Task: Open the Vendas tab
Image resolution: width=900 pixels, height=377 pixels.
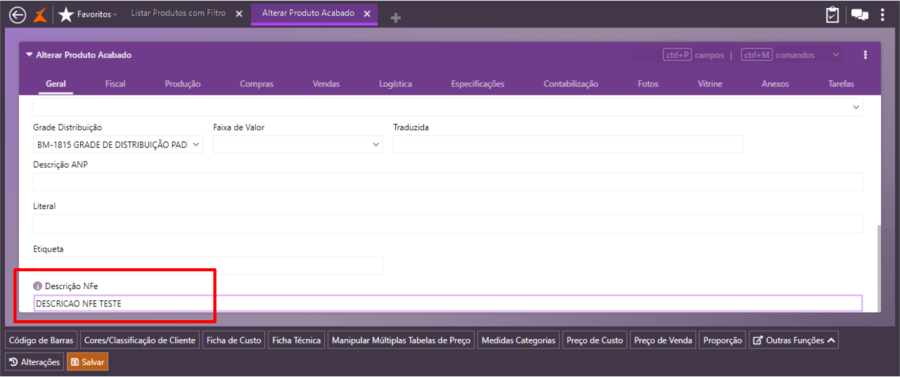Action: coord(326,84)
